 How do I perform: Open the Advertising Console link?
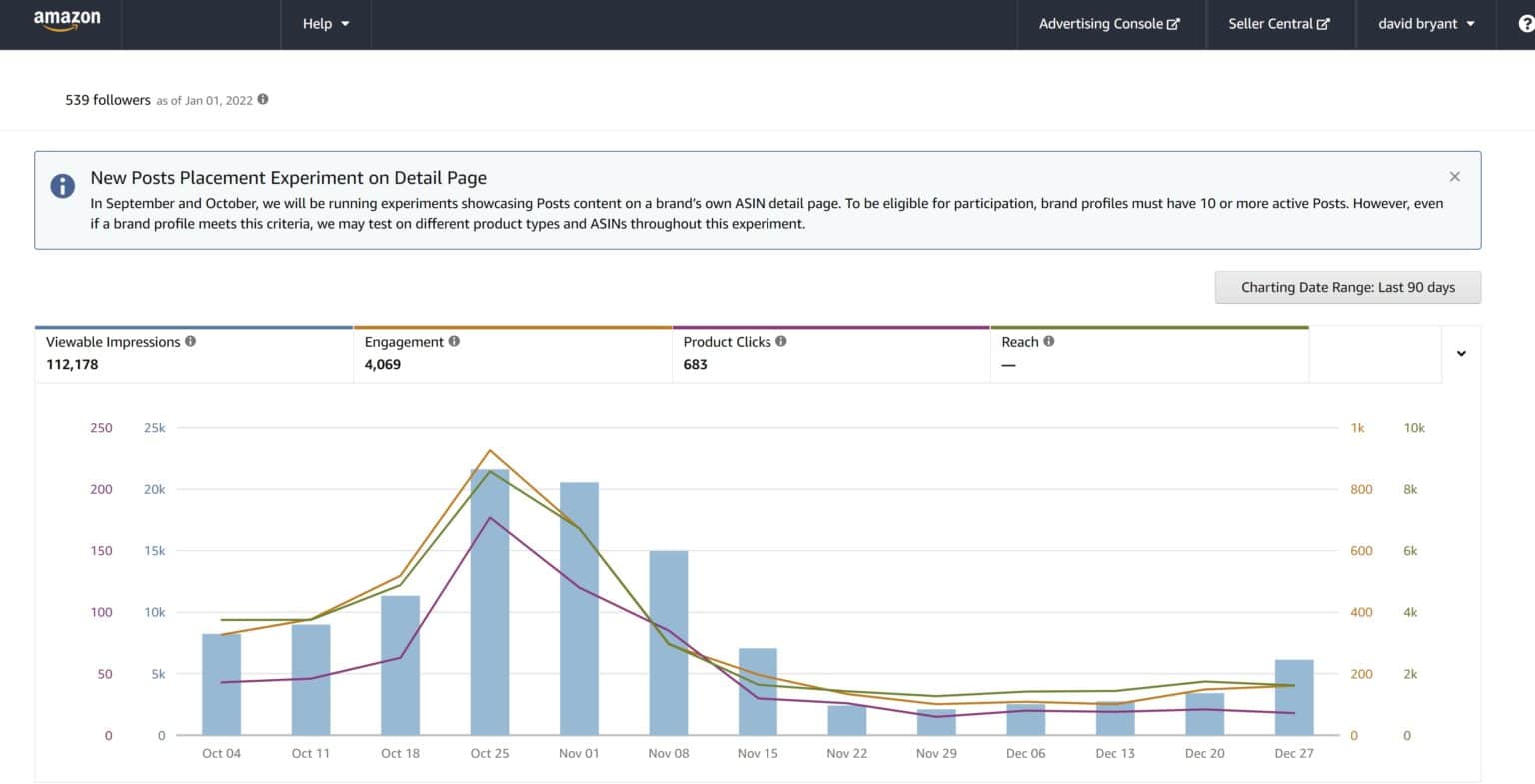1109,24
